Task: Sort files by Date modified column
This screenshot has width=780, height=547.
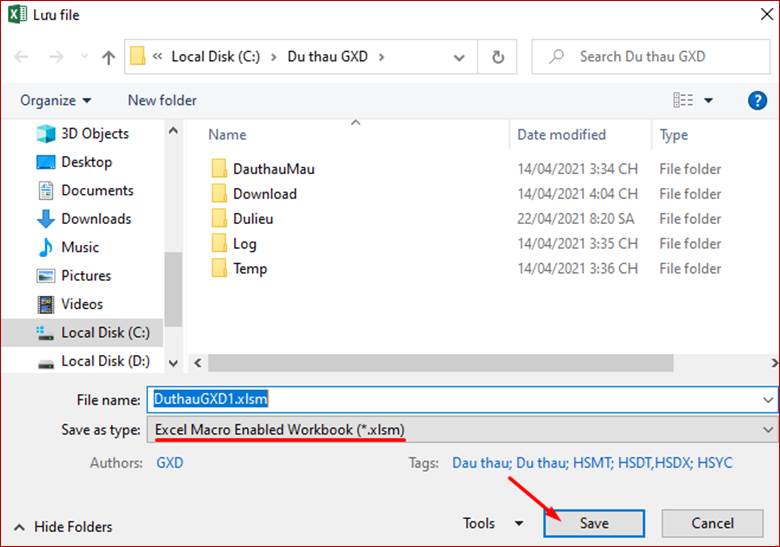Action: (561, 135)
